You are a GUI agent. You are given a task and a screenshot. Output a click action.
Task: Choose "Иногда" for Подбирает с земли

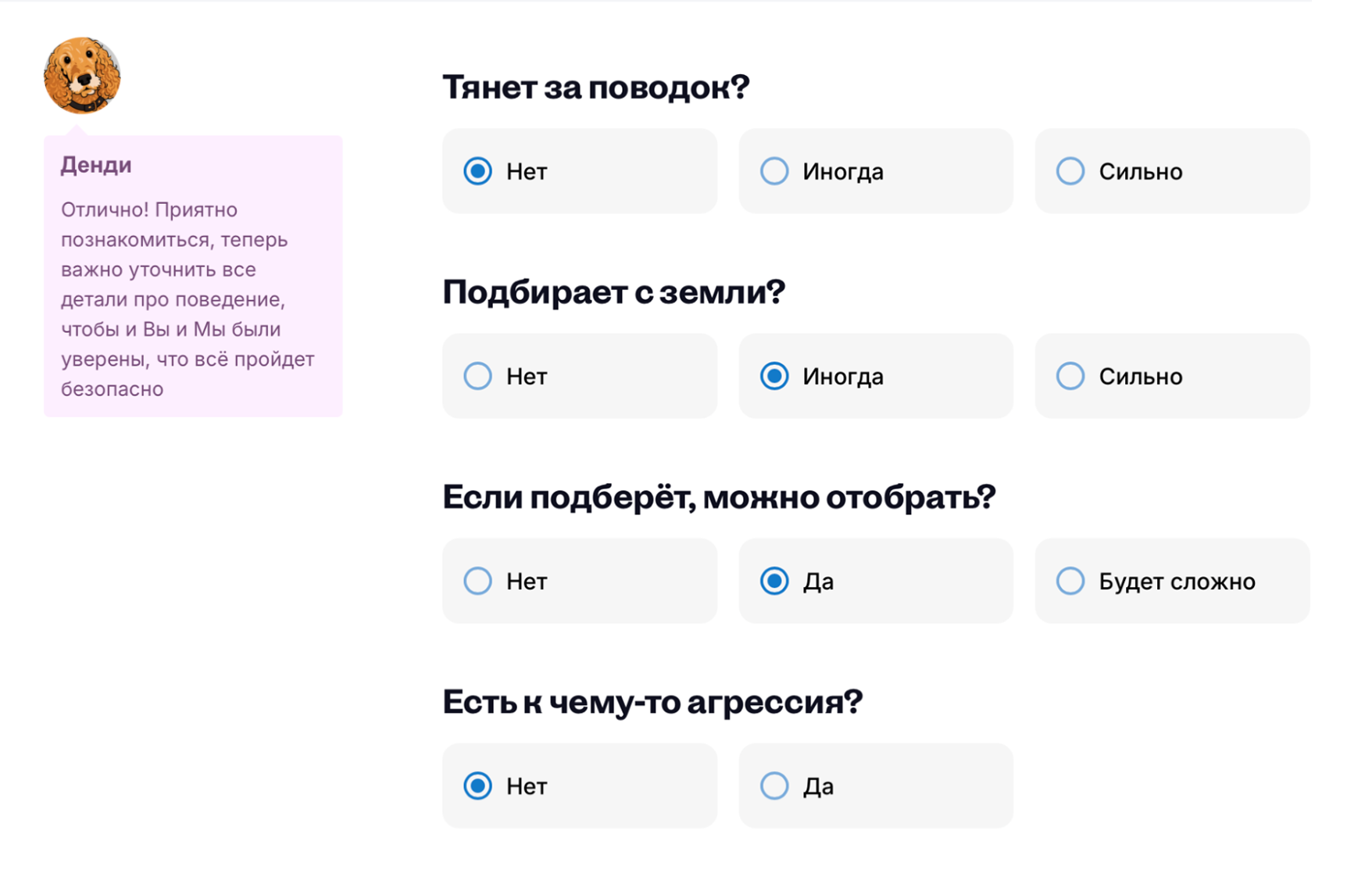875,376
